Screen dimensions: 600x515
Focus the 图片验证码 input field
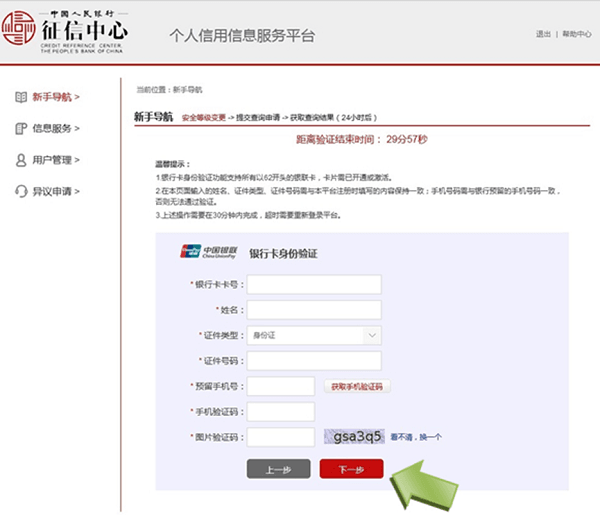point(281,437)
